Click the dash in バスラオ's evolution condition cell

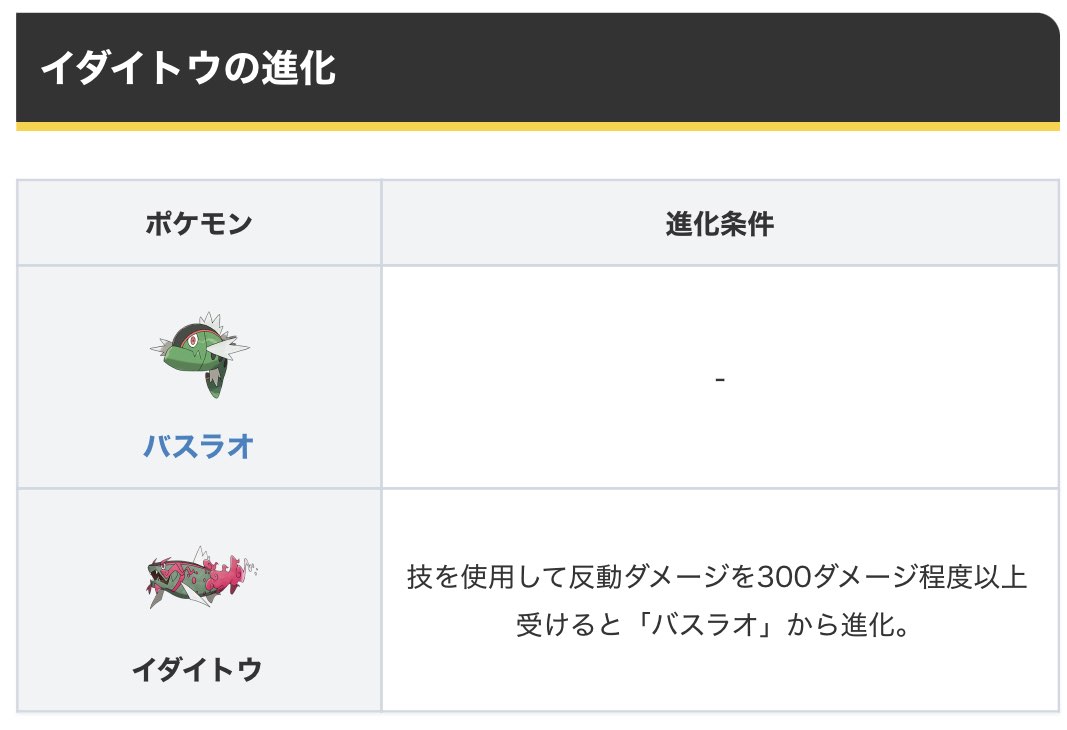720,378
